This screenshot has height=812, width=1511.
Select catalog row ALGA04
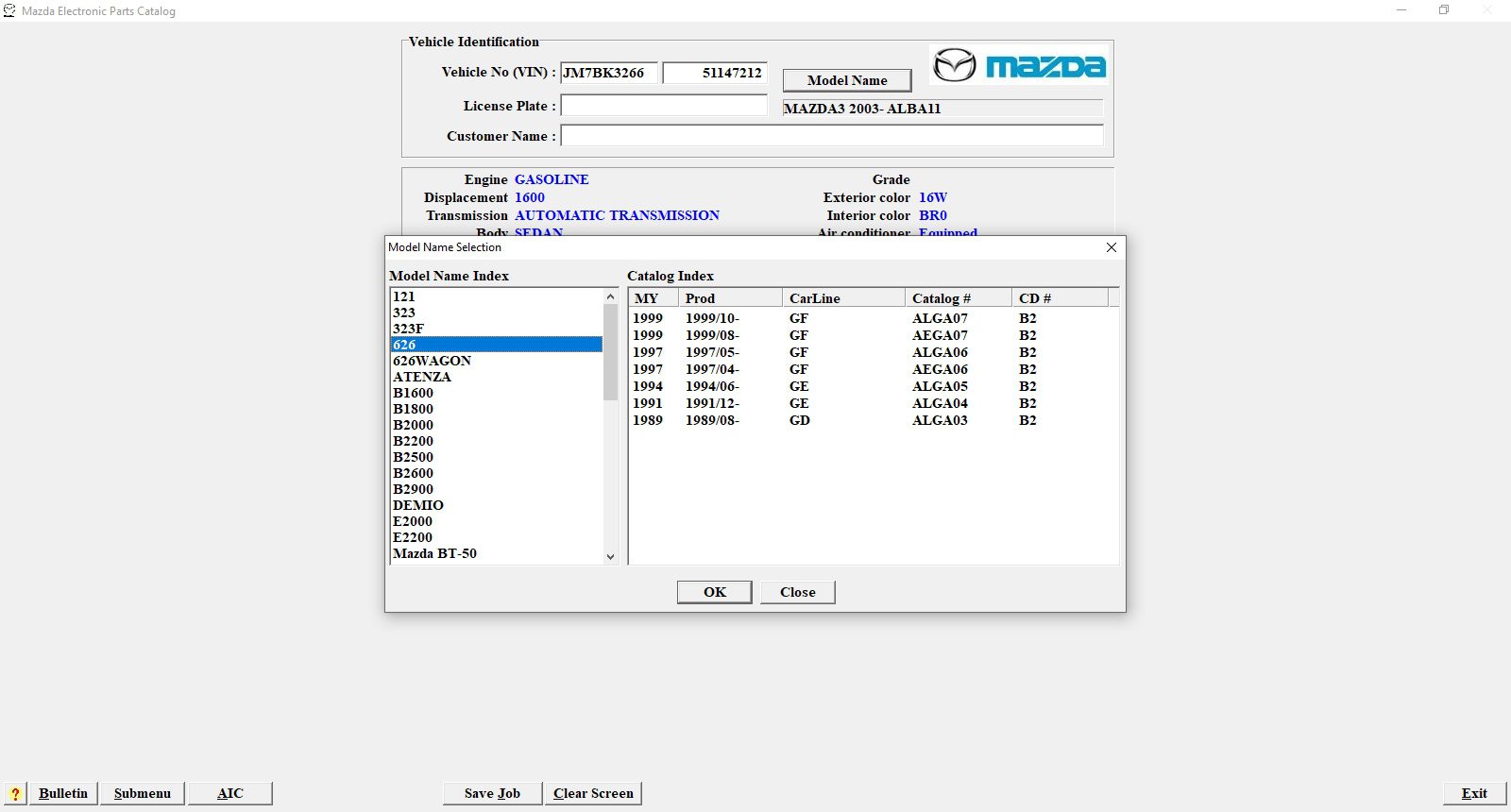click(x=873, y=403)
